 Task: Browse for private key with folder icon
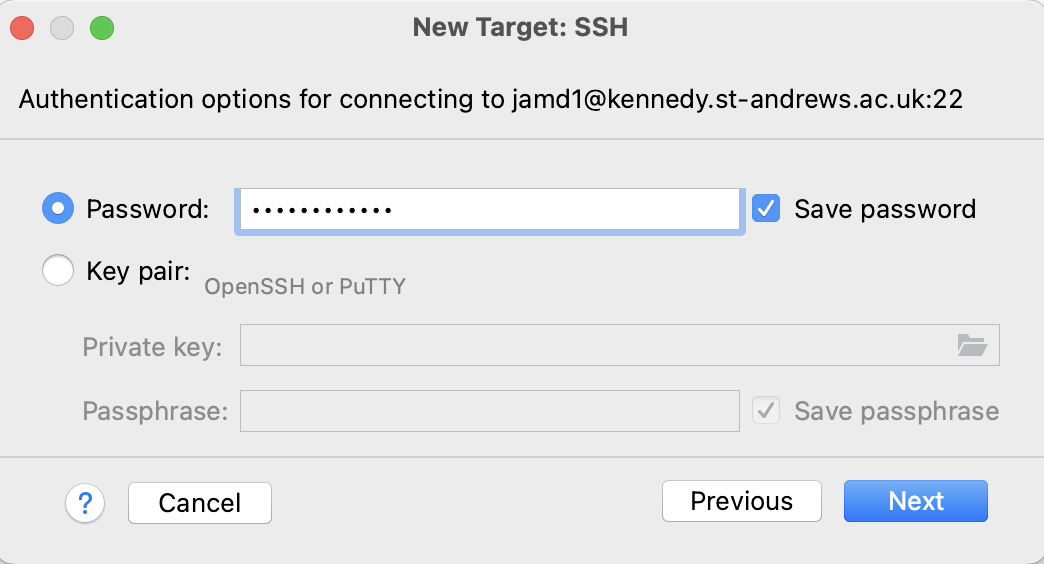(971, 345)
